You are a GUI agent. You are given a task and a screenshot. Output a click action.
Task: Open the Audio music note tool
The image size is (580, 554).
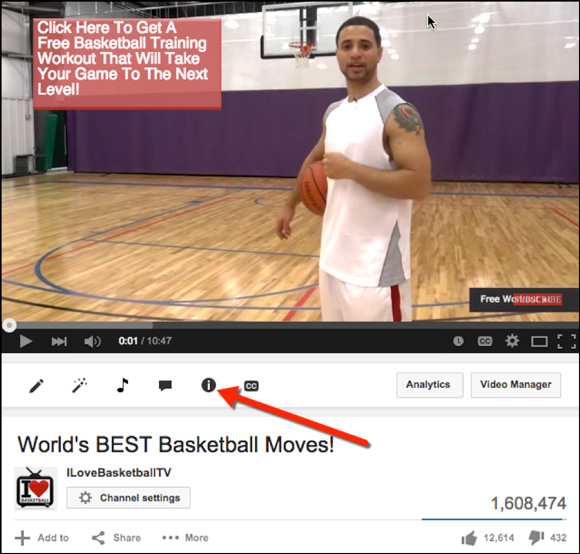(x=122, y=385)
